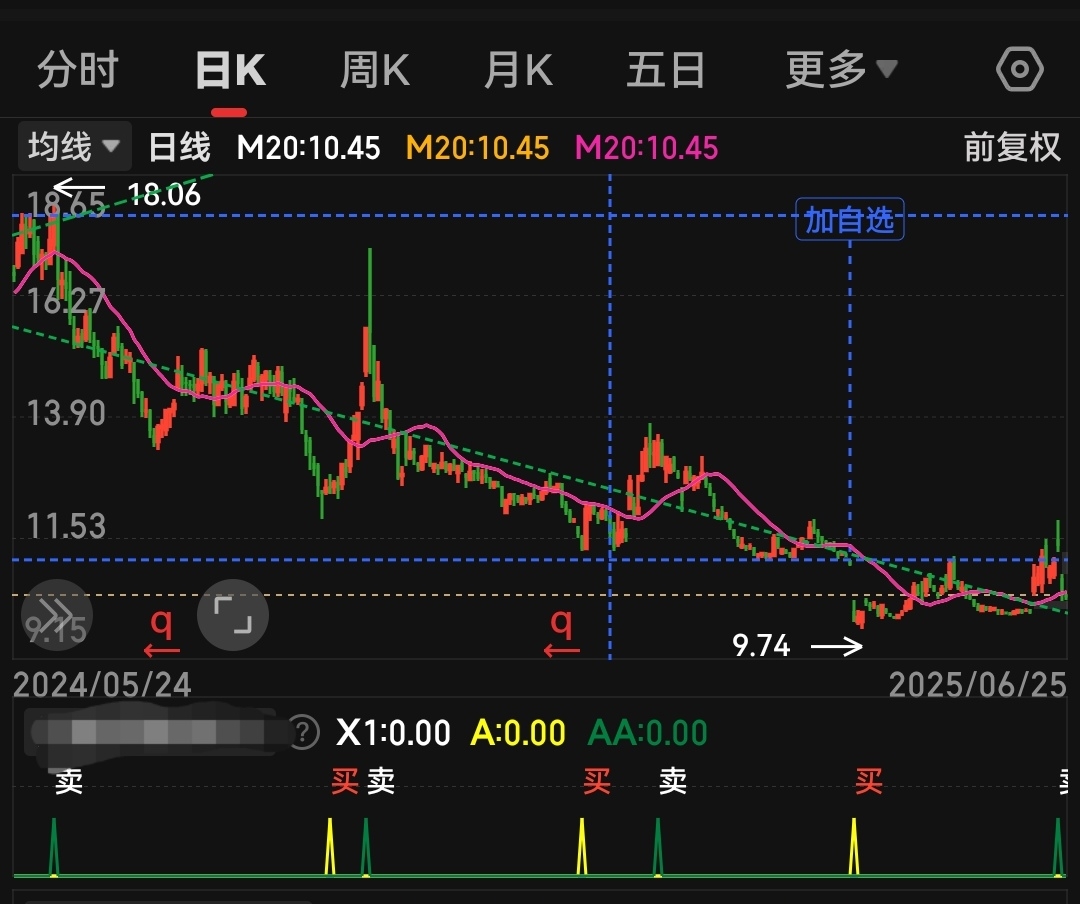Tap the X1:0.00 indicator value
Image resolution: width=1080 pixels, height=904 pixels.
click(393, 732)
